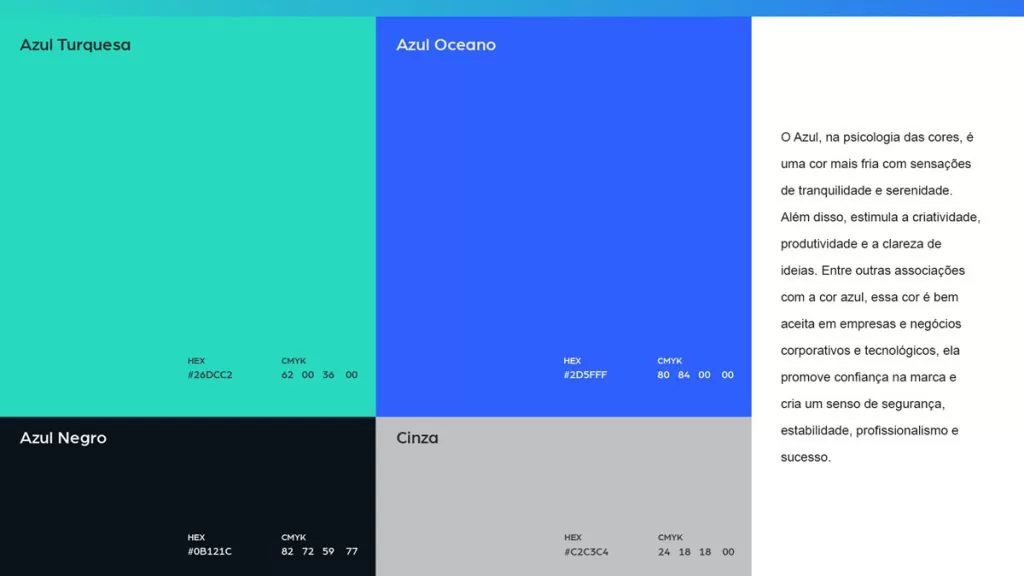Click line 'cria um senso de segurança,'
The height and width of the screenshot is (576, 1024).
pos(863,404)
